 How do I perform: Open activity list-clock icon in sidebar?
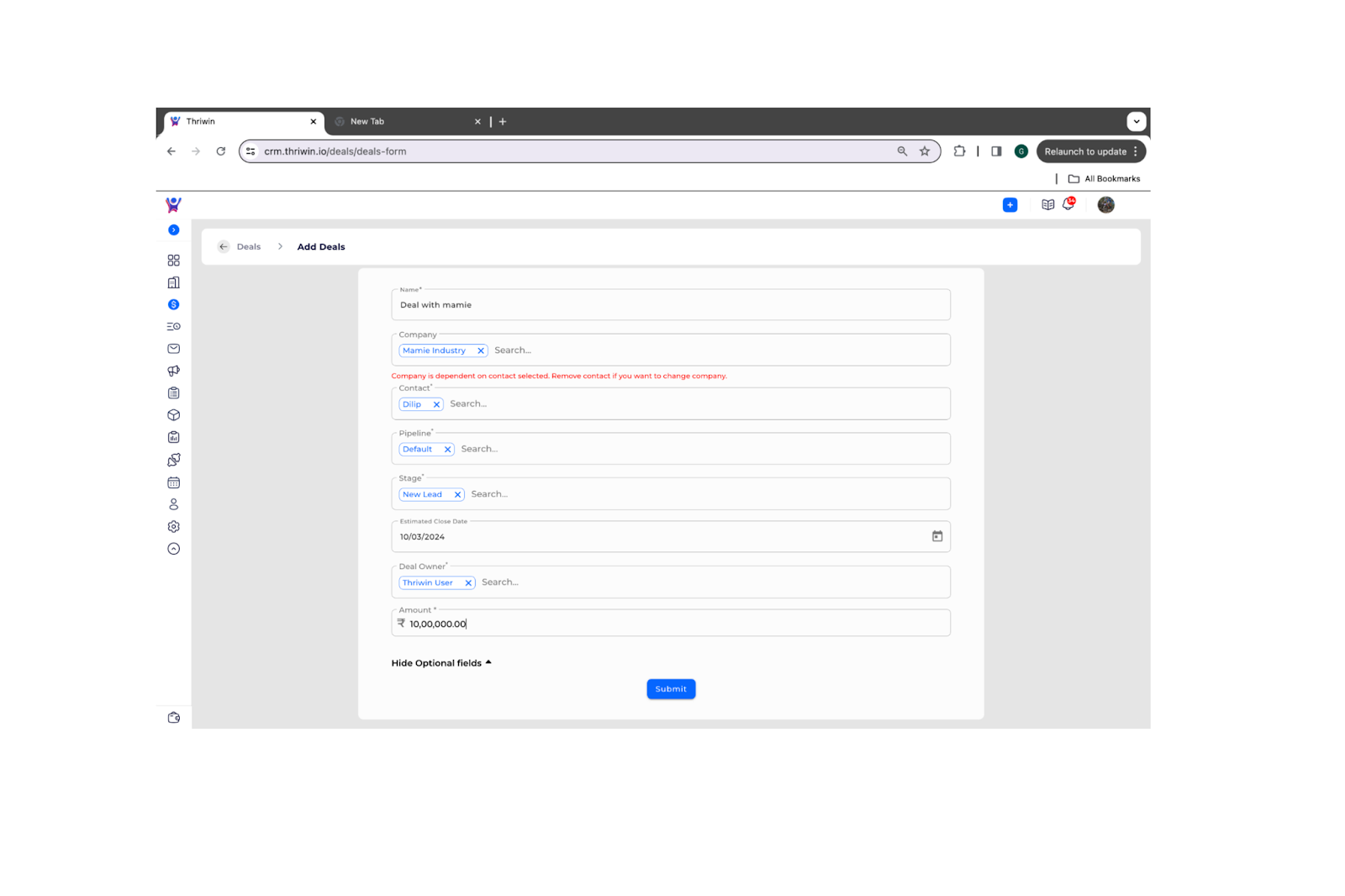pyautogui.click(x=173, y=326)
